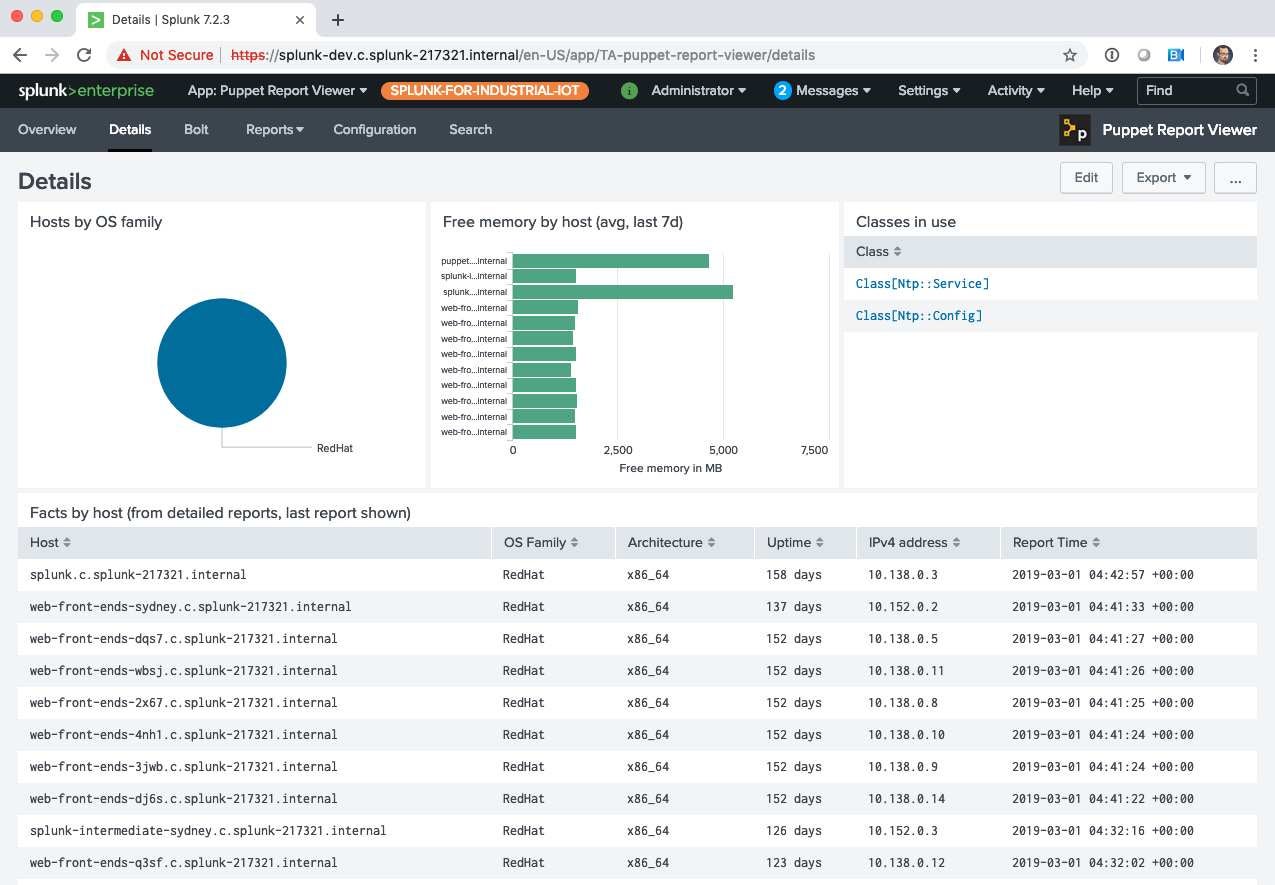Open the Configuration tab
Screen dimensions: 1275x885
[375, 129]
